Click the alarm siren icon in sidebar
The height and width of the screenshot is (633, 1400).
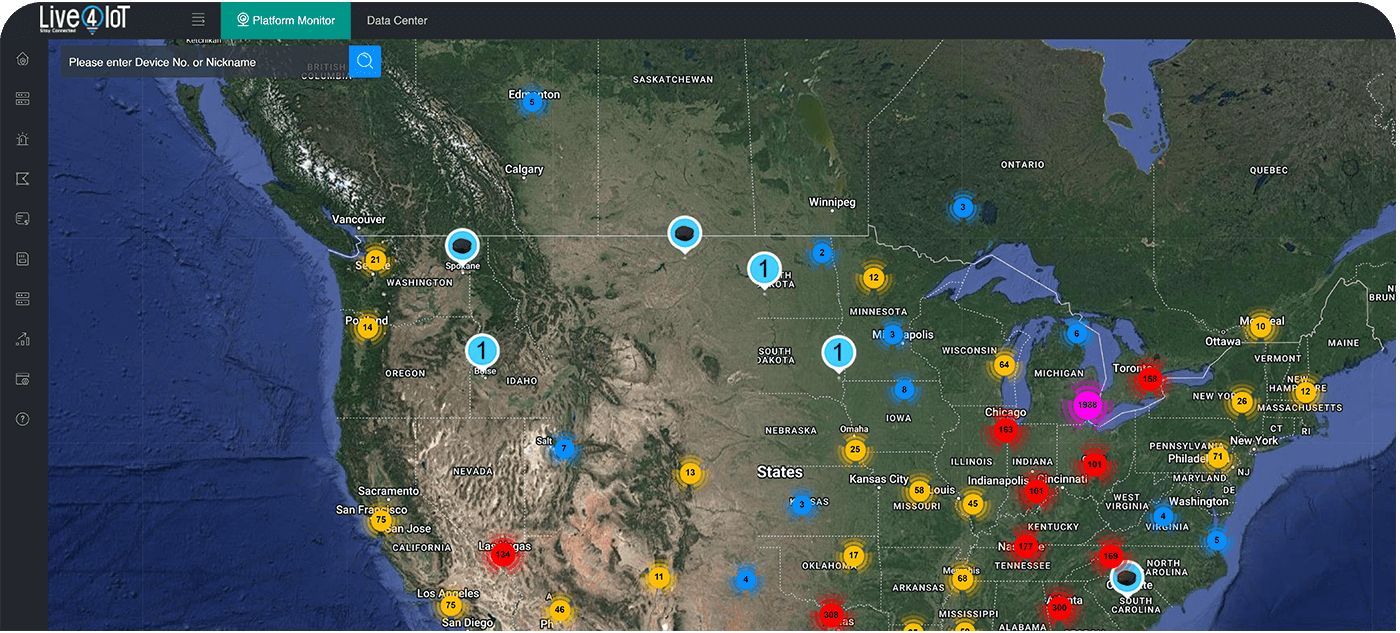(x=22, y=138)
